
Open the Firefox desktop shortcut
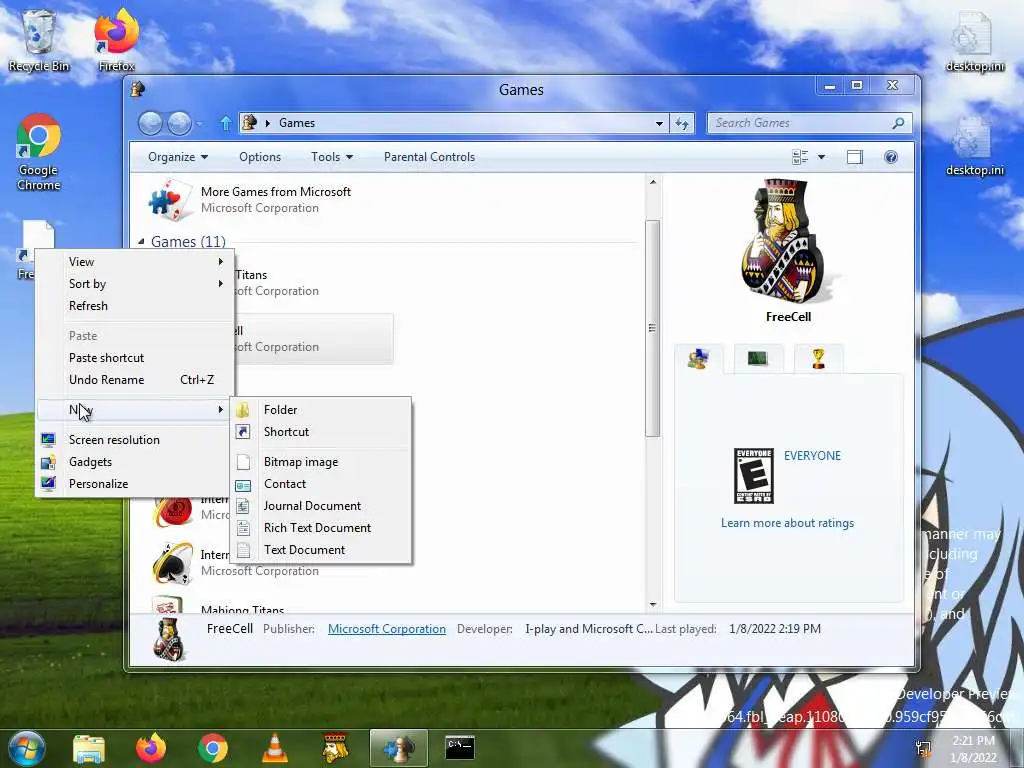tap(116, 40)
